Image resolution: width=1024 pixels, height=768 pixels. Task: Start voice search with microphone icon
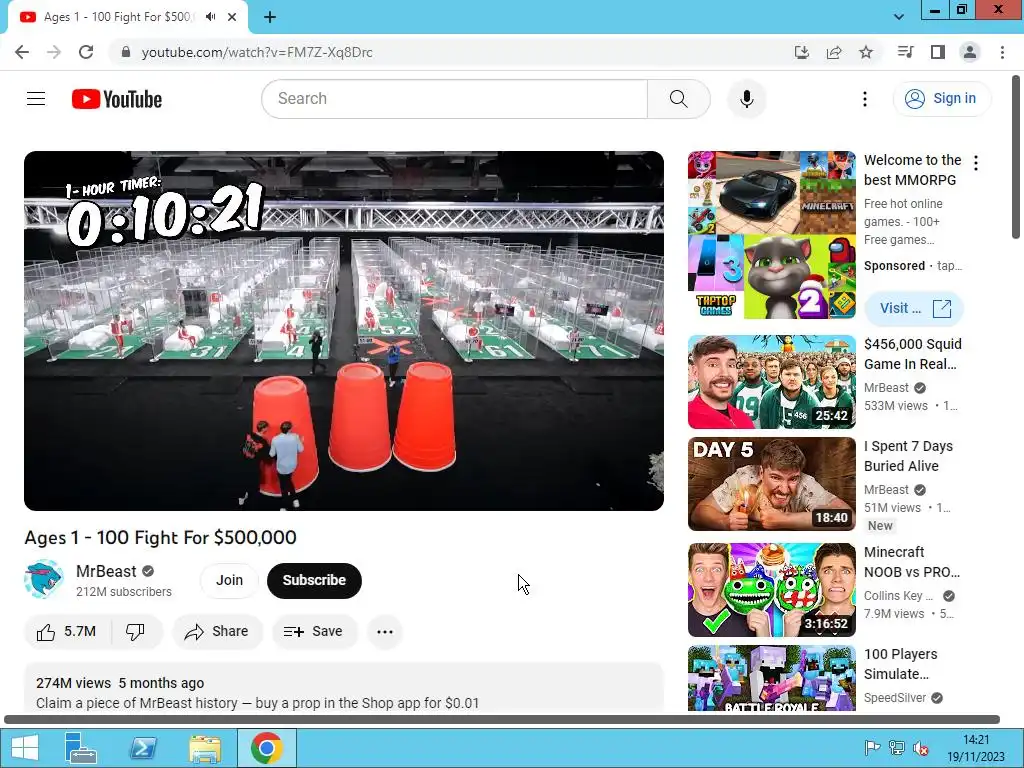point(746,99)
